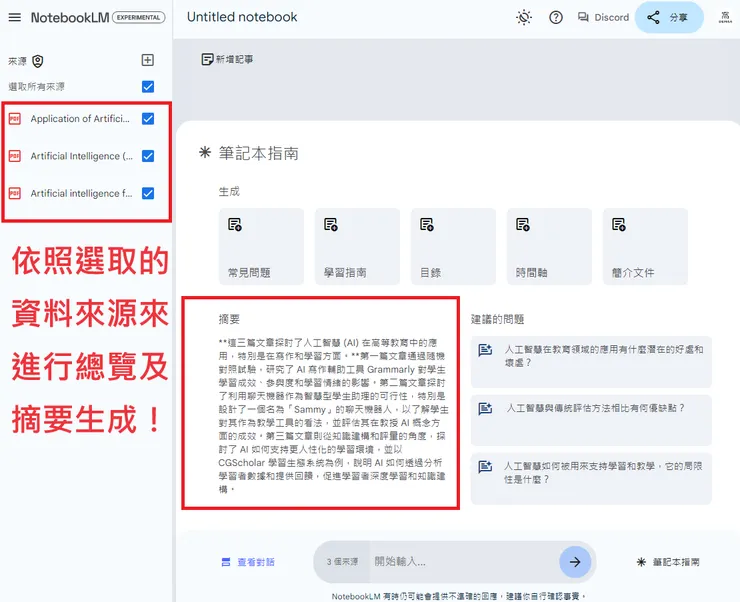Generate 目錄 table of contents card
The height and width of the screenshot is (602, 740).
(x=453, y=246)
